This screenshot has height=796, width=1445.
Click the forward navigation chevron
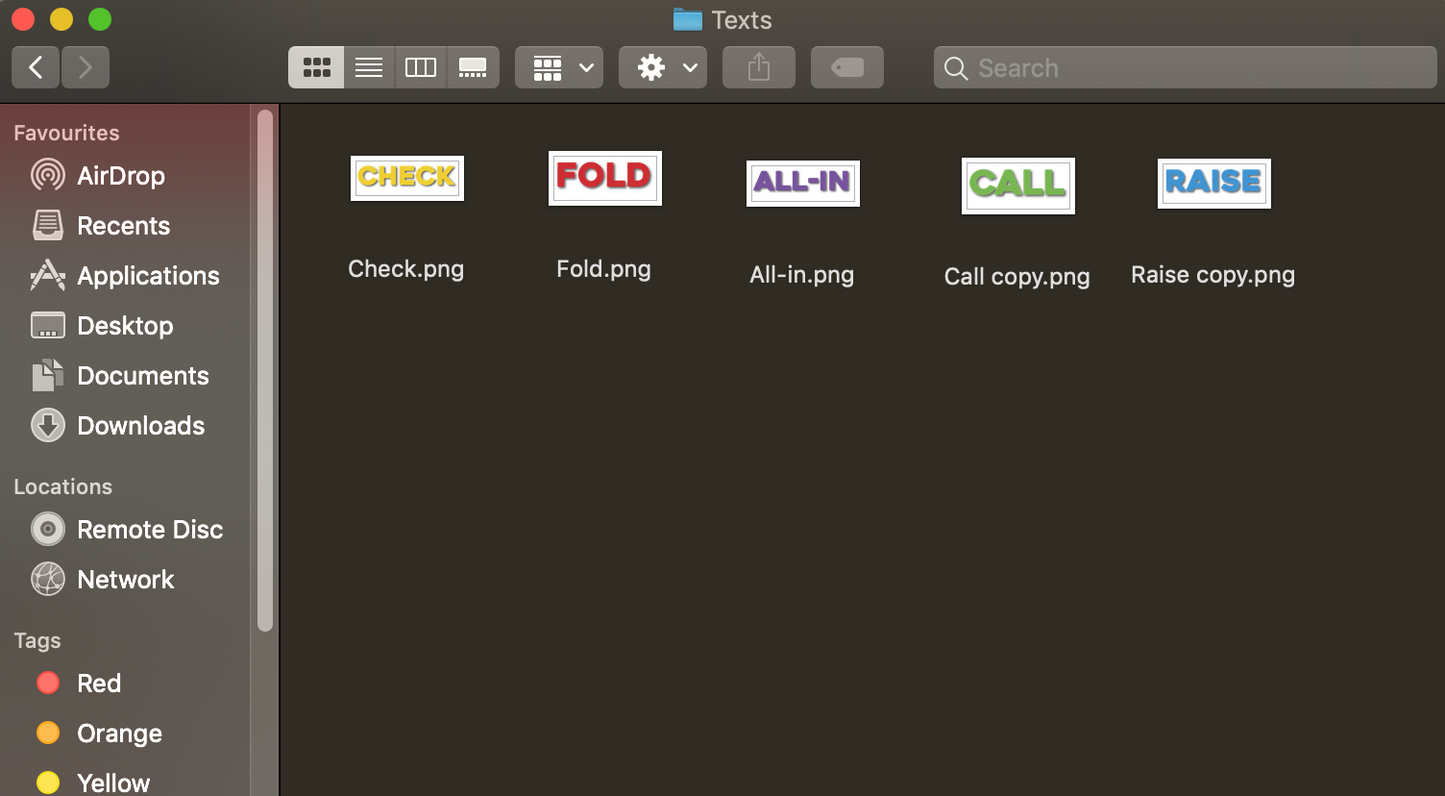point(85,68)
